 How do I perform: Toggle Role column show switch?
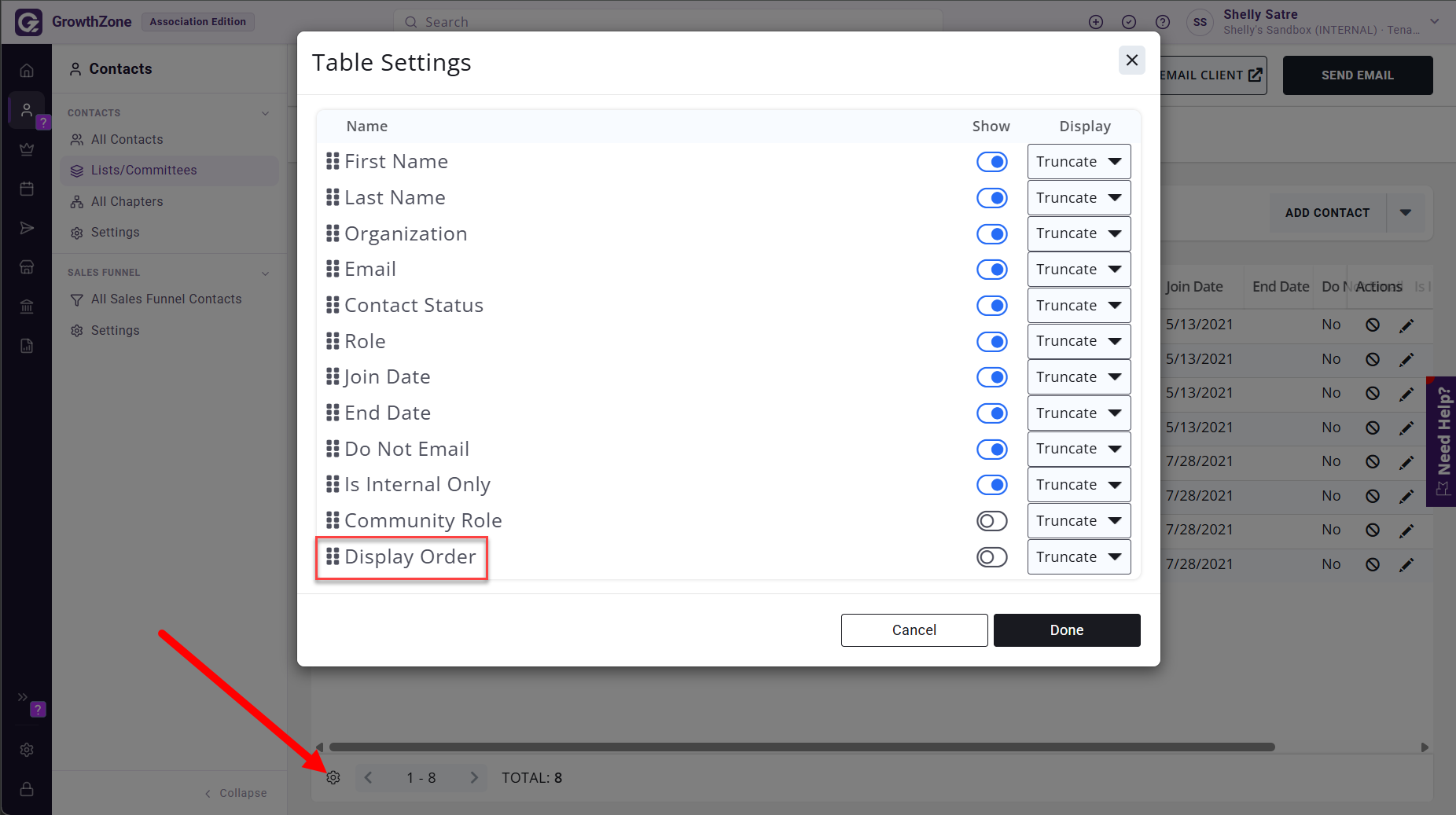coord(992,342)
